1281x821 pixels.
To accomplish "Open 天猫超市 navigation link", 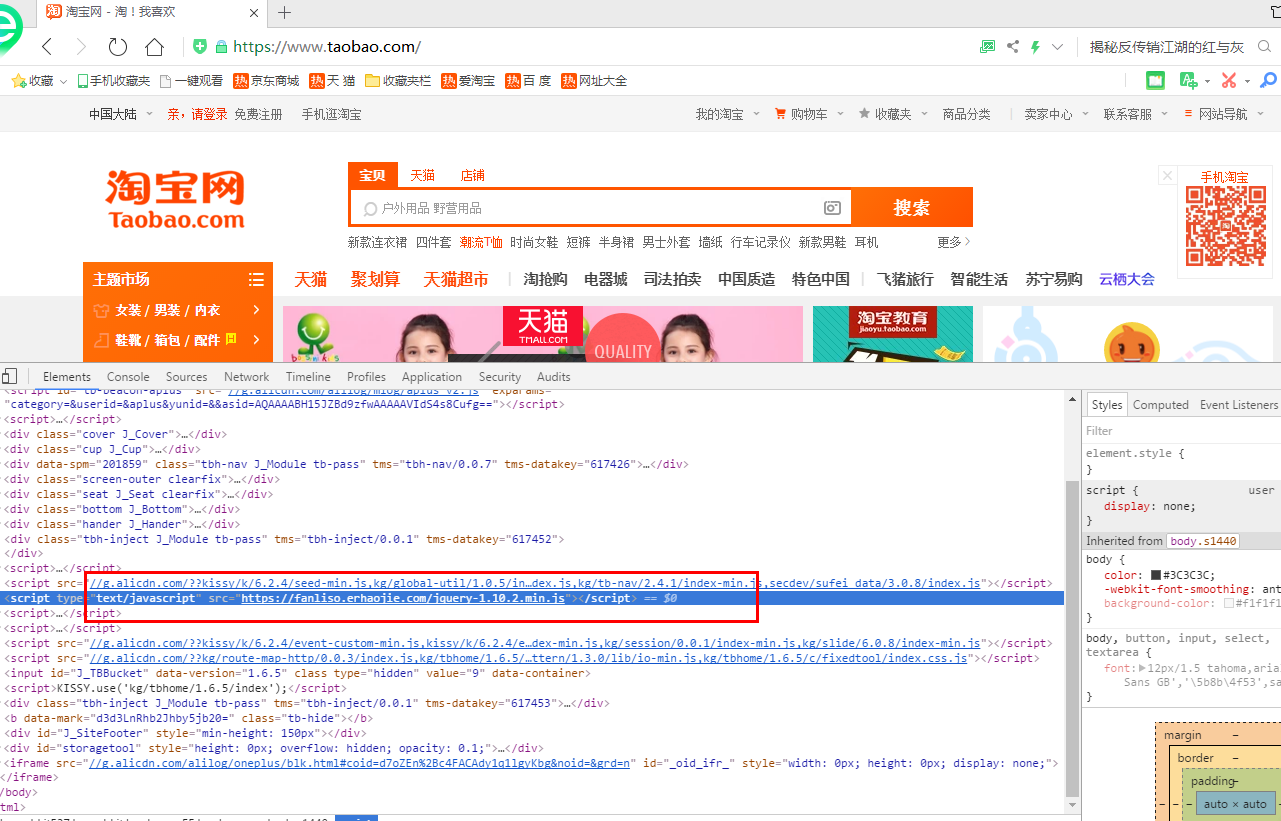I will click(x=456, y=279).
